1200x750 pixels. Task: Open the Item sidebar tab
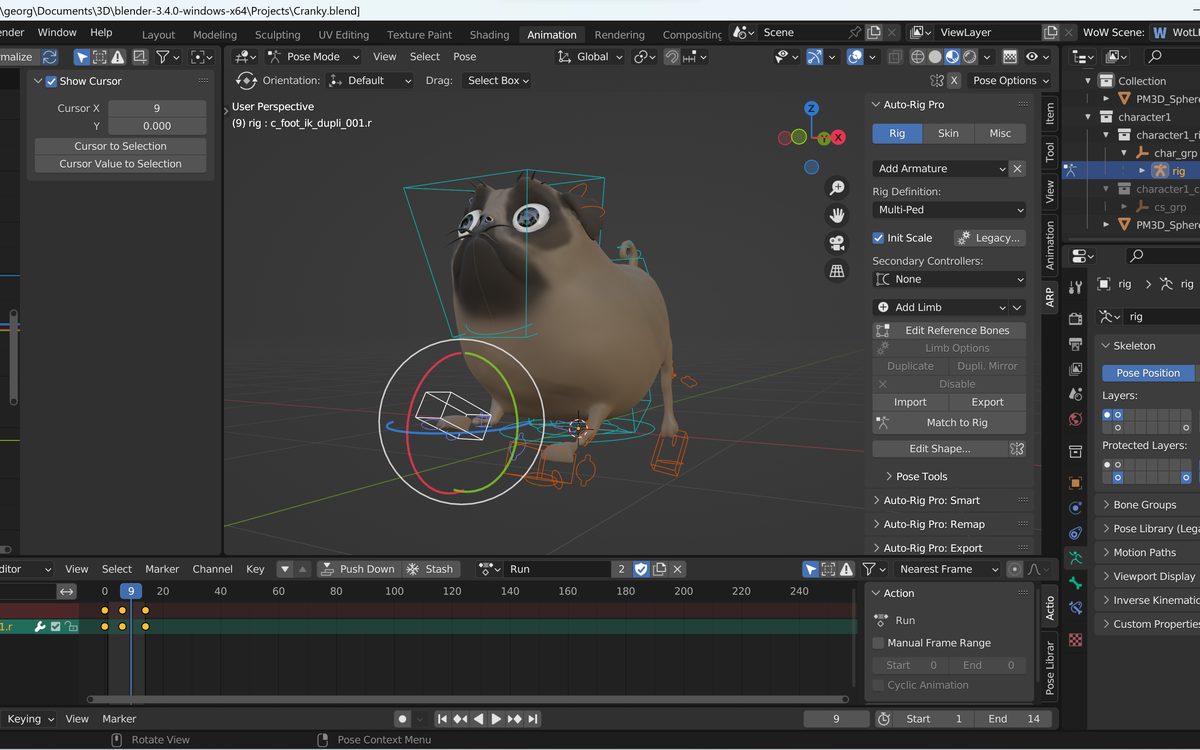click(1049, 113)
